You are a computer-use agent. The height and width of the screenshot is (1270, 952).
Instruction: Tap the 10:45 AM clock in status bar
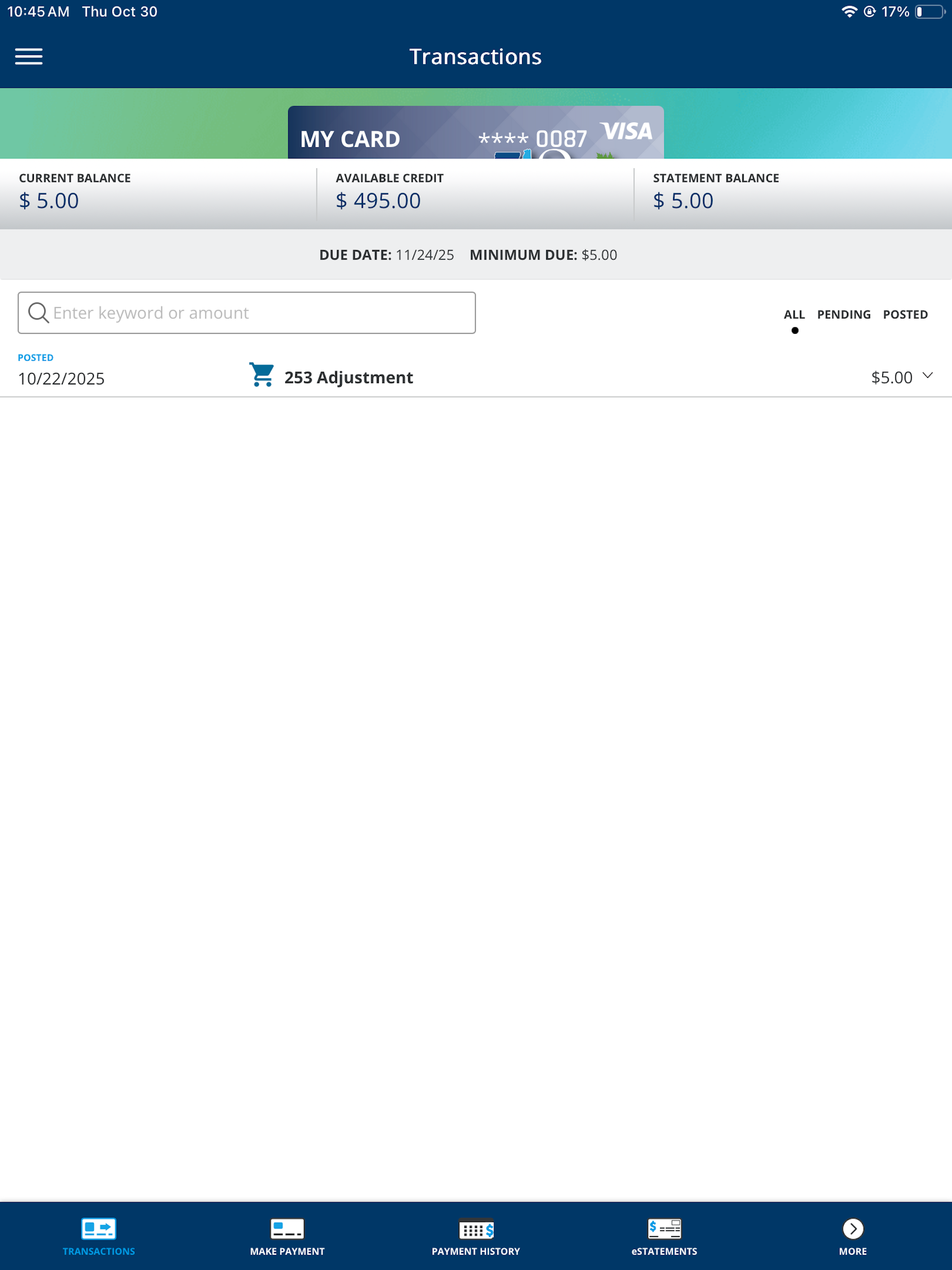click(39, 12)
